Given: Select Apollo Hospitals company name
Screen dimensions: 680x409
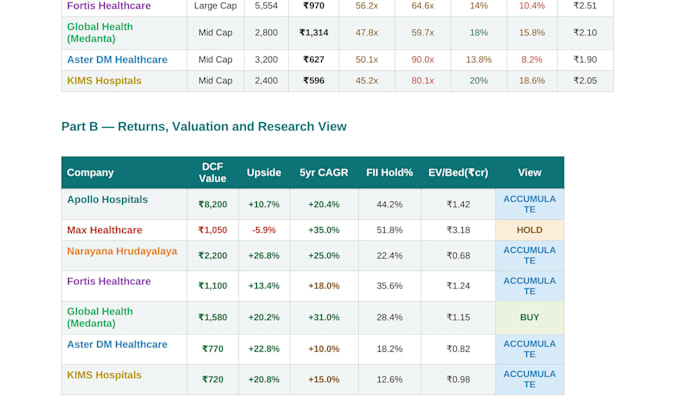Looking at the screenshot, I should (x=107, y=200).
